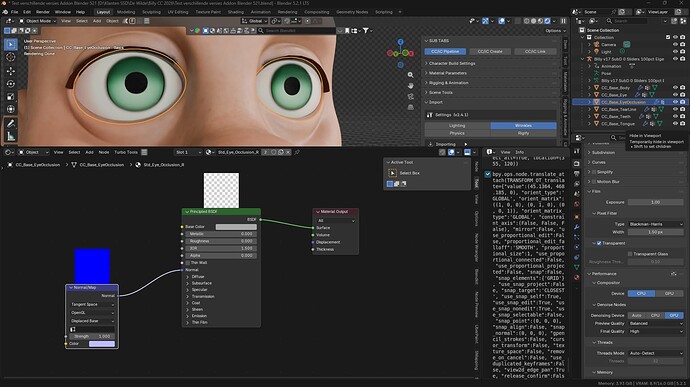The width and height of the screenshot is (690, 387).
Task: Open the Pixel Filter Type Blackman-Harris dropdown
Action: pos(656,224)
